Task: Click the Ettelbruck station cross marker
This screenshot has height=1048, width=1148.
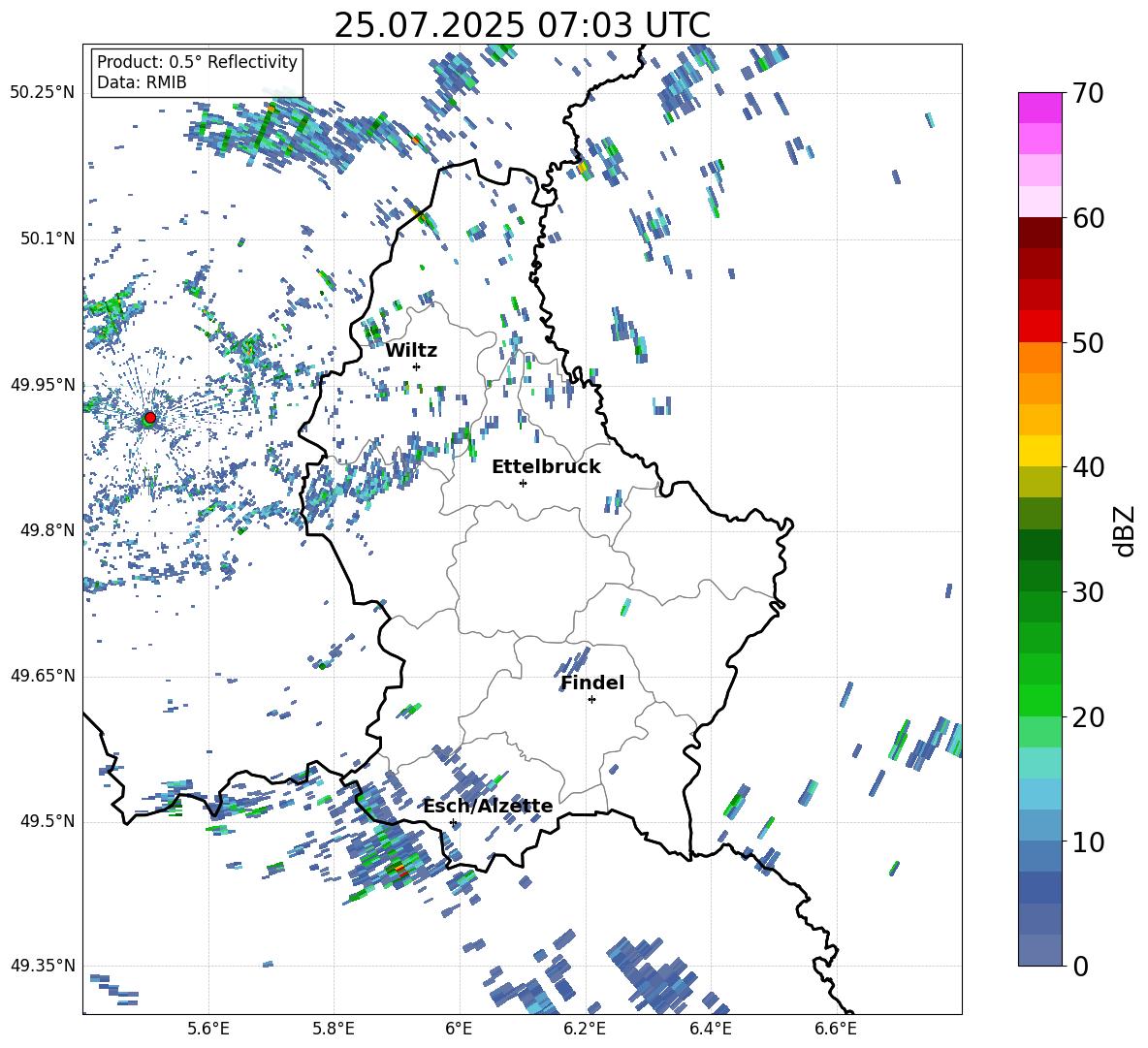Action: (x=523, y=483)
